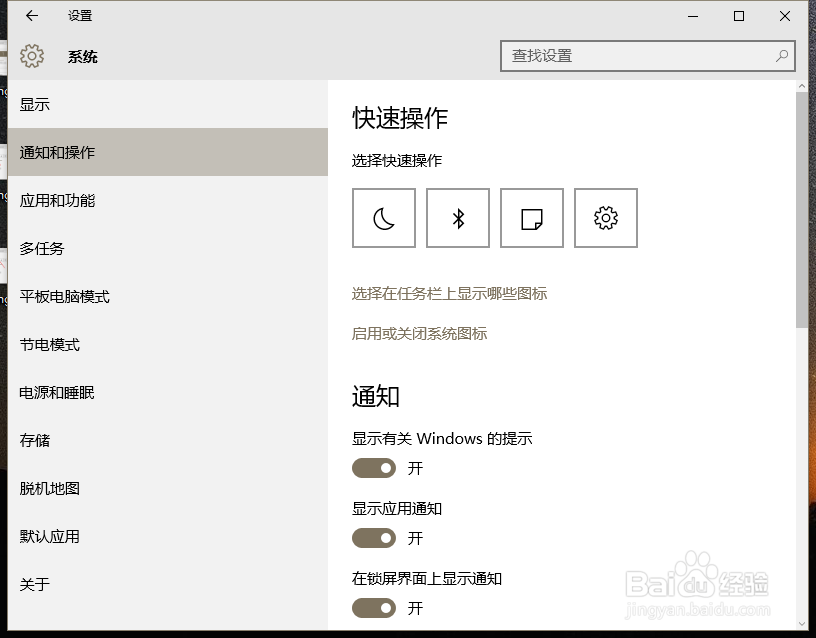Viewport: 816px width, 638px height.
Task: Disable the 显示应用通知 switch
Action: 374,538
